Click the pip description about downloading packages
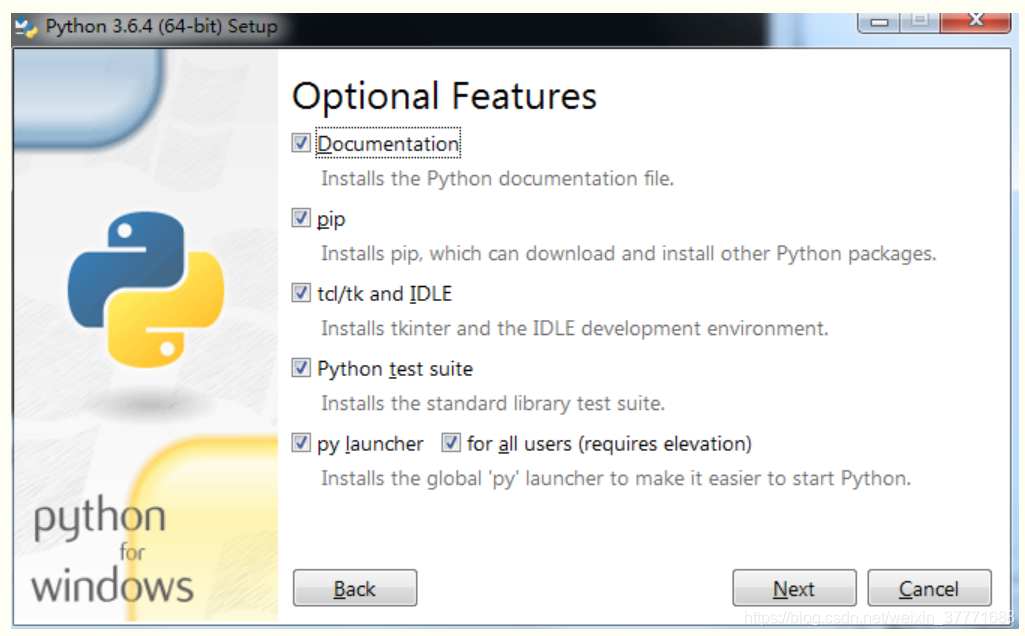This screenshot has width=1025, height=636. click(628, 254)
